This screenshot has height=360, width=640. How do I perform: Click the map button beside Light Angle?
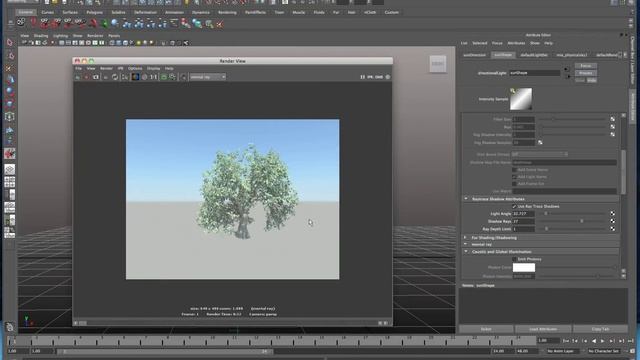point(612,213)
